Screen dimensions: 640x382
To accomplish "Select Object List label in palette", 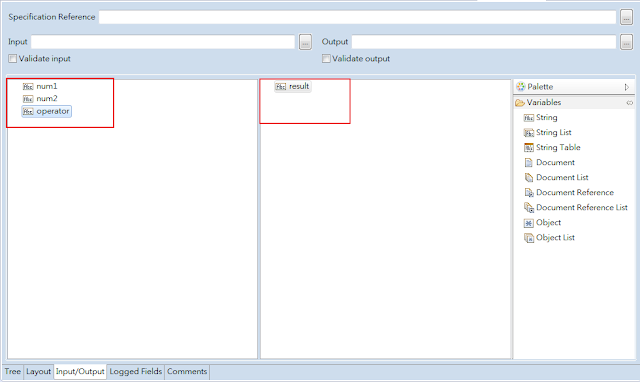I will [x=555, y=238].
